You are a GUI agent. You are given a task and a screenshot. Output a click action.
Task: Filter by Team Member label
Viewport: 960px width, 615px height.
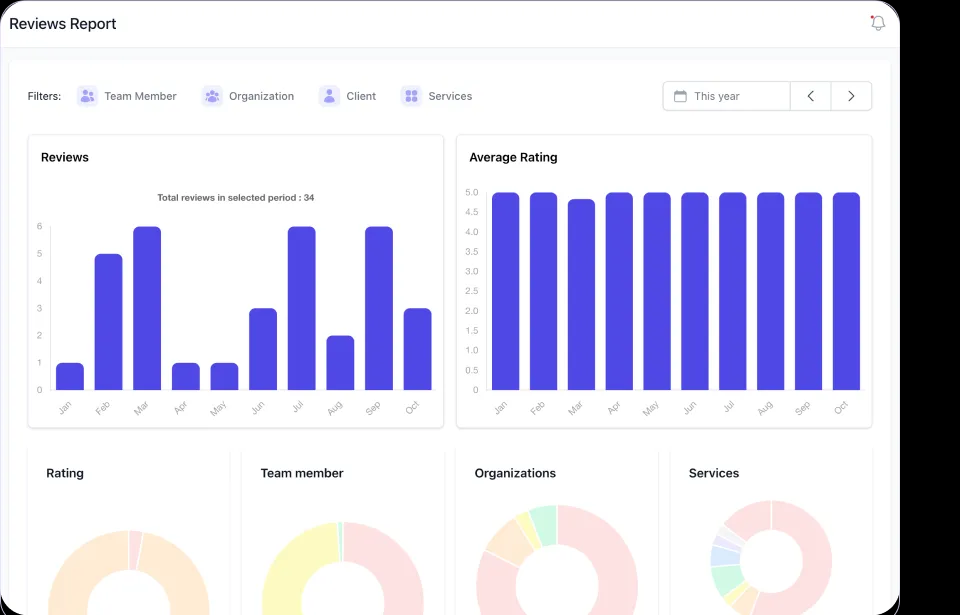(140, 96)
